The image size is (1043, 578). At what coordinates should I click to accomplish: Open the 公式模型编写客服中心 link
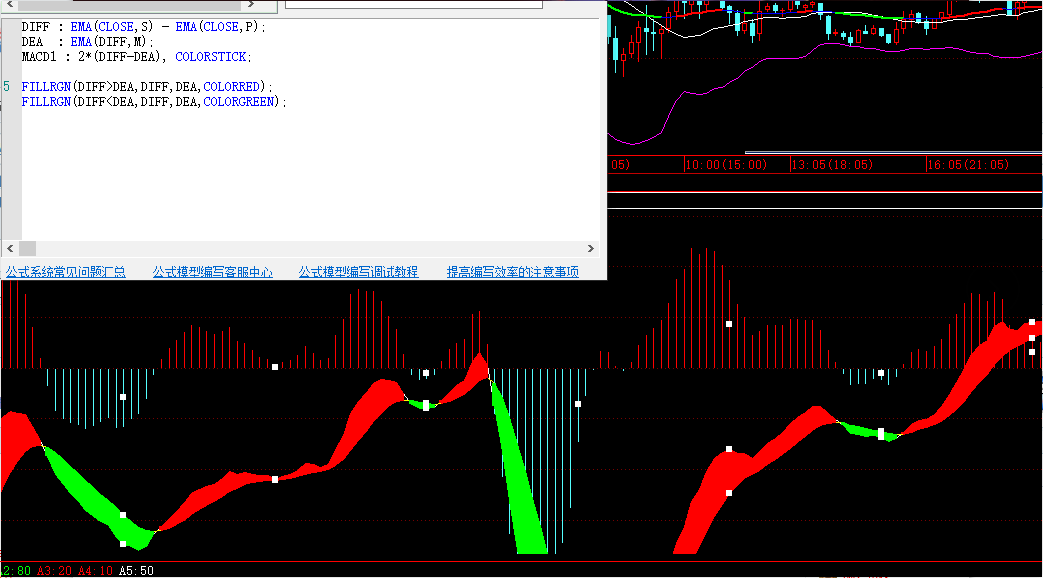(x=212, y=271)
